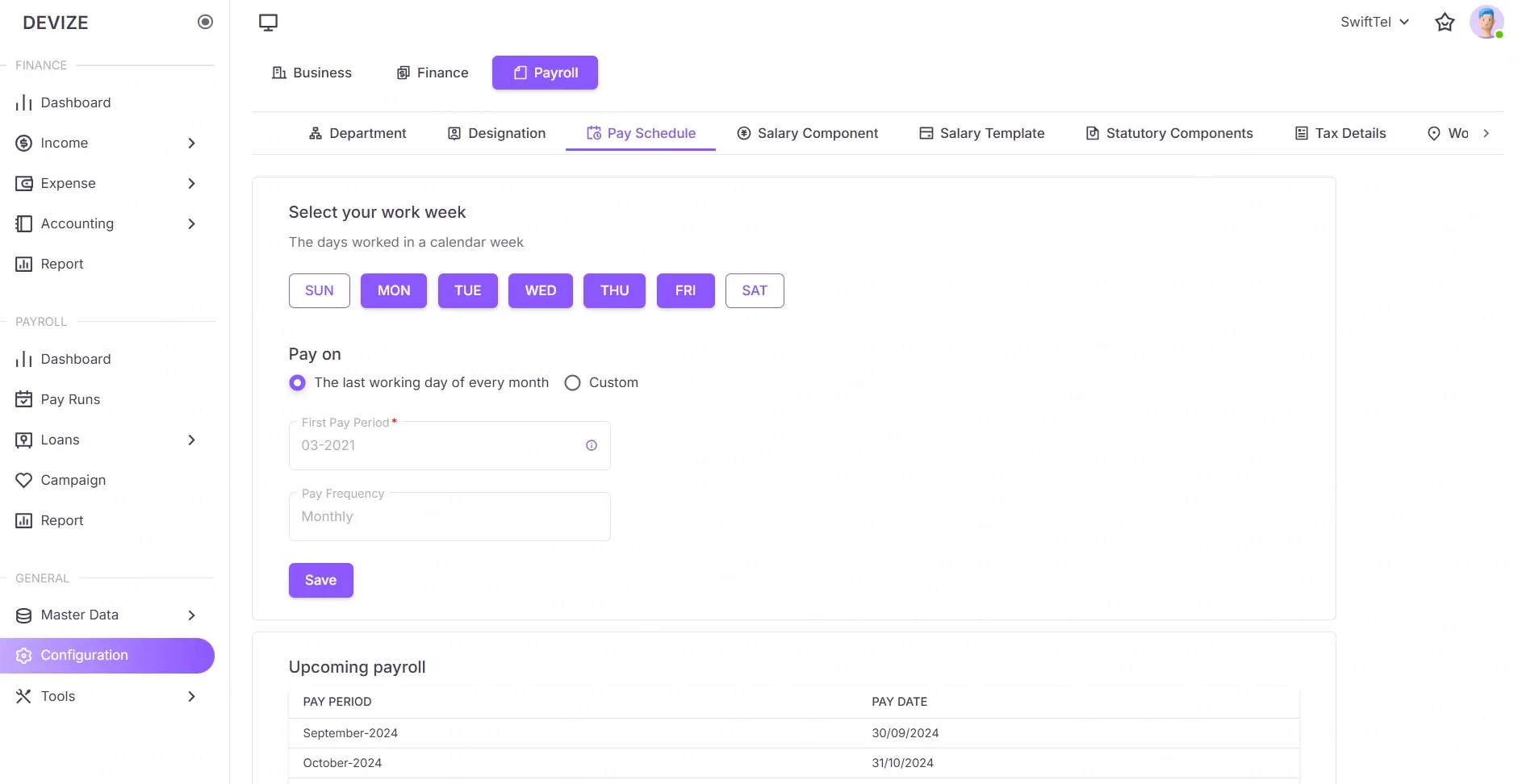The width and height of the screenshot is (1518, 784).
Task: Click the Configuration gear icon
Action: coord(23,655)
